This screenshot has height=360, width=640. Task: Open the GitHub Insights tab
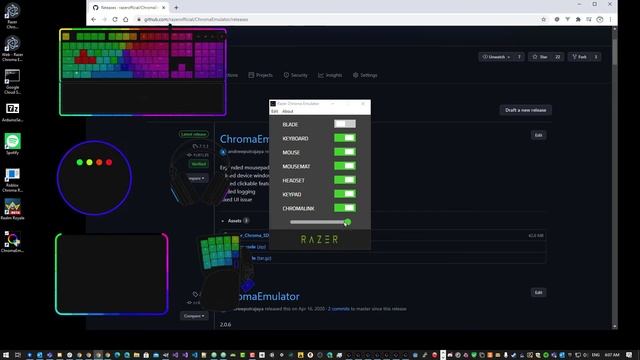coord(330,75)
